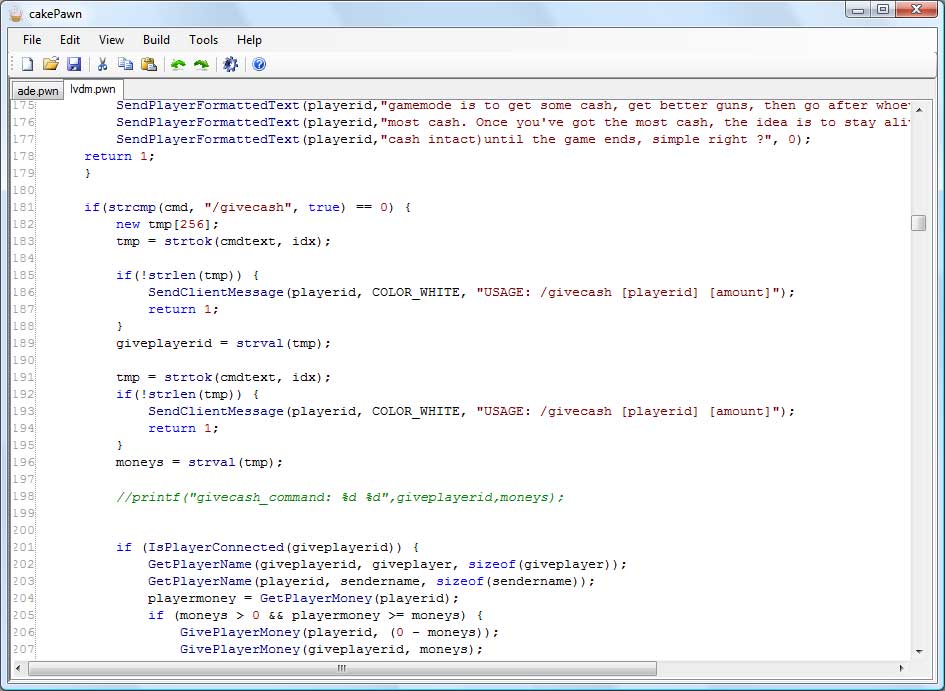Click the Open file folder icon
The width and height of the screenshot is (945, 691).
(50, 65)
